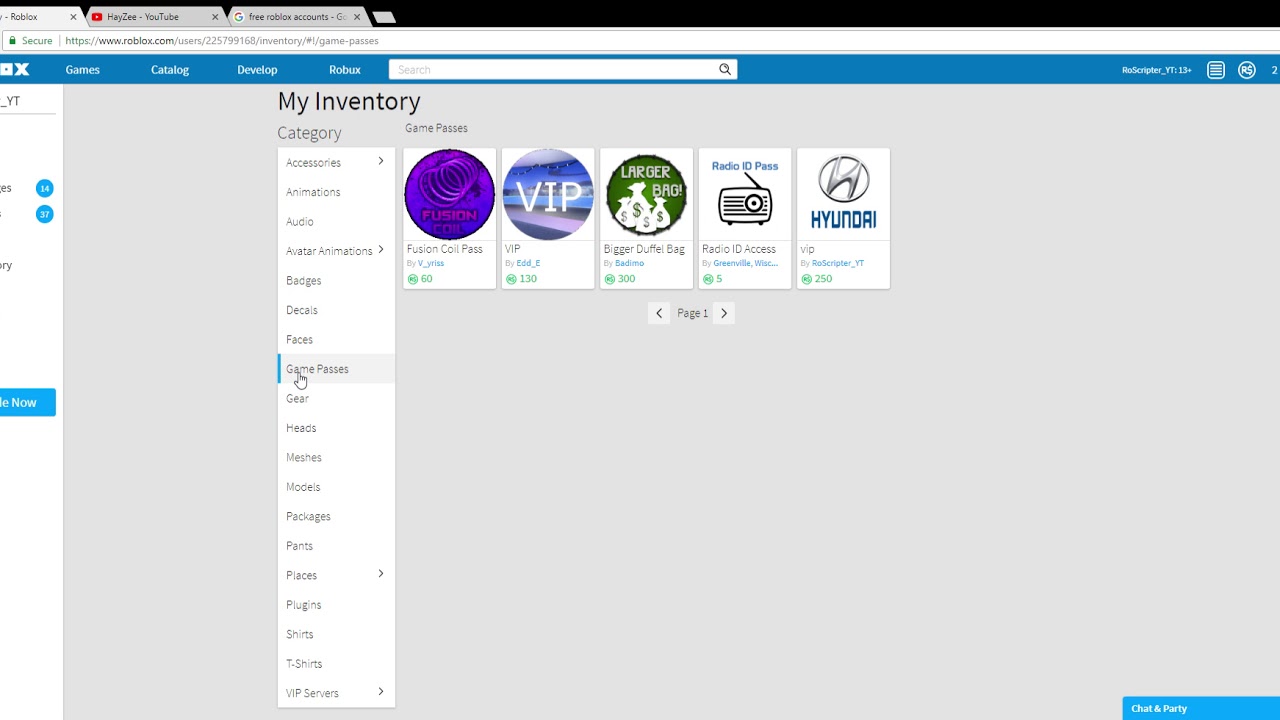
Task: Click the Bigger Duffel Bag title
Action: click(644, 249)
